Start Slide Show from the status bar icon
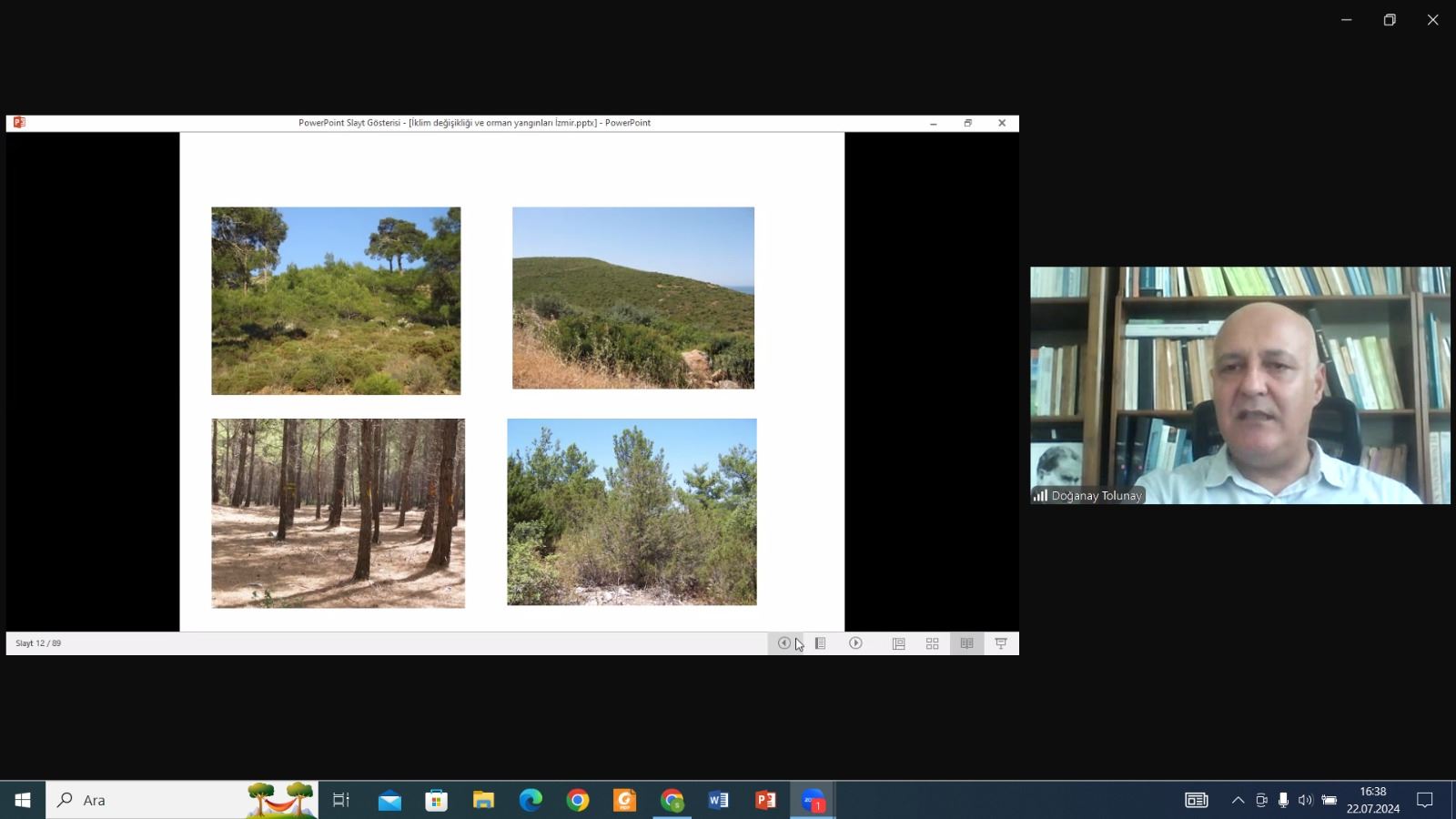This screenshot has height=819, width=1456. (x=1001, y=643)
